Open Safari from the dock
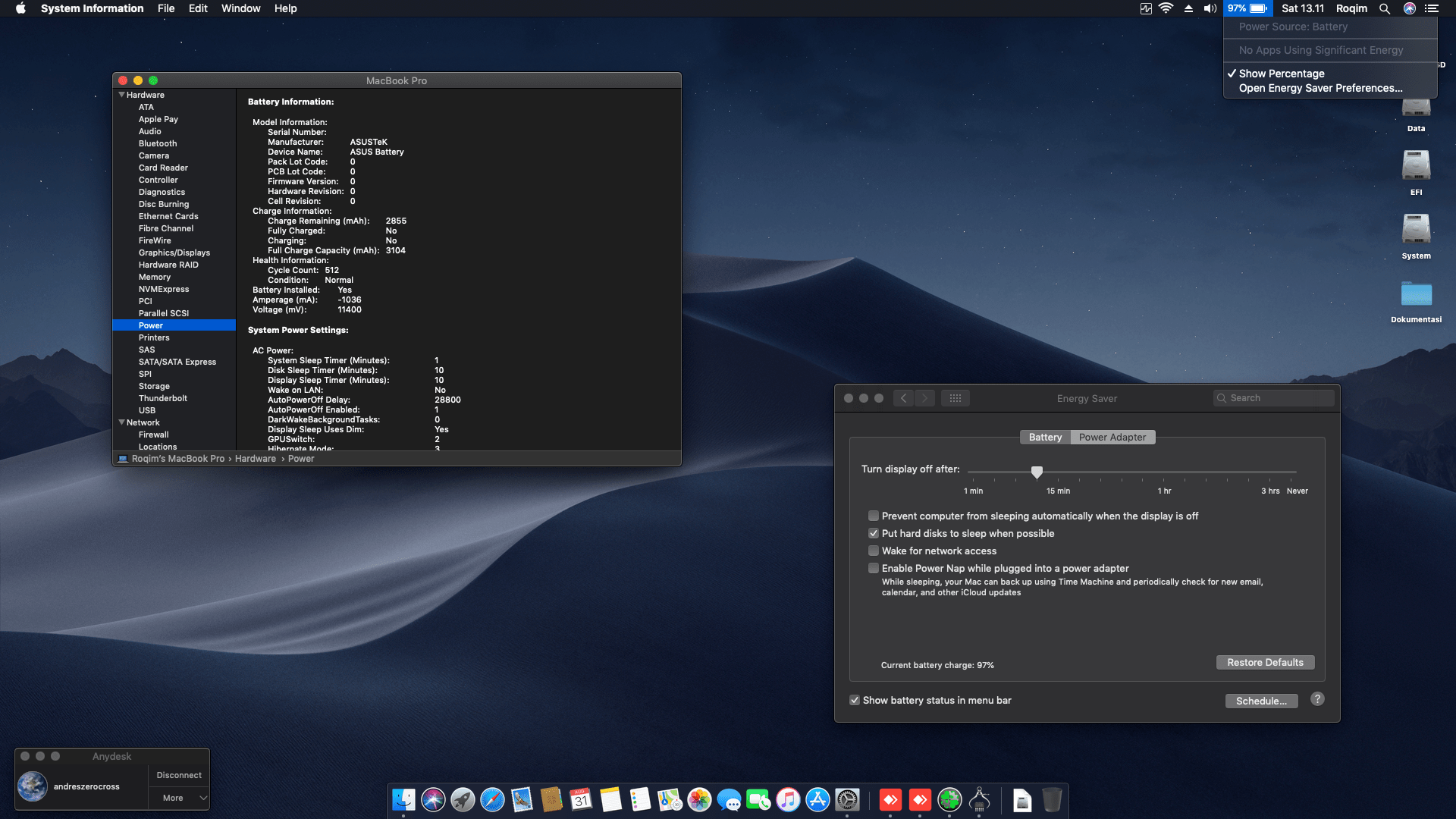This screenshot has height=819, width=1456. tap(492, 799)
